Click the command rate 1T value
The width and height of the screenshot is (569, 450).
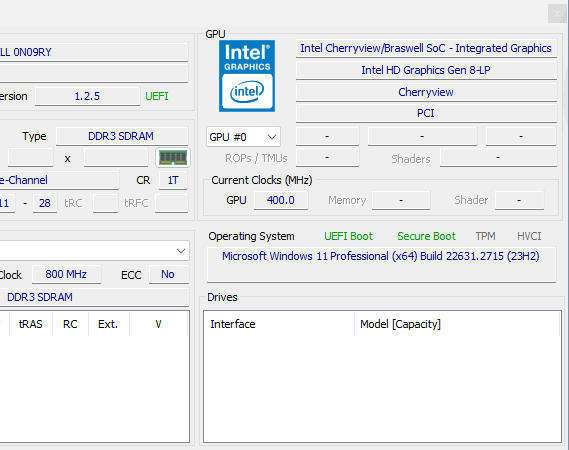[x=173, y=180]
